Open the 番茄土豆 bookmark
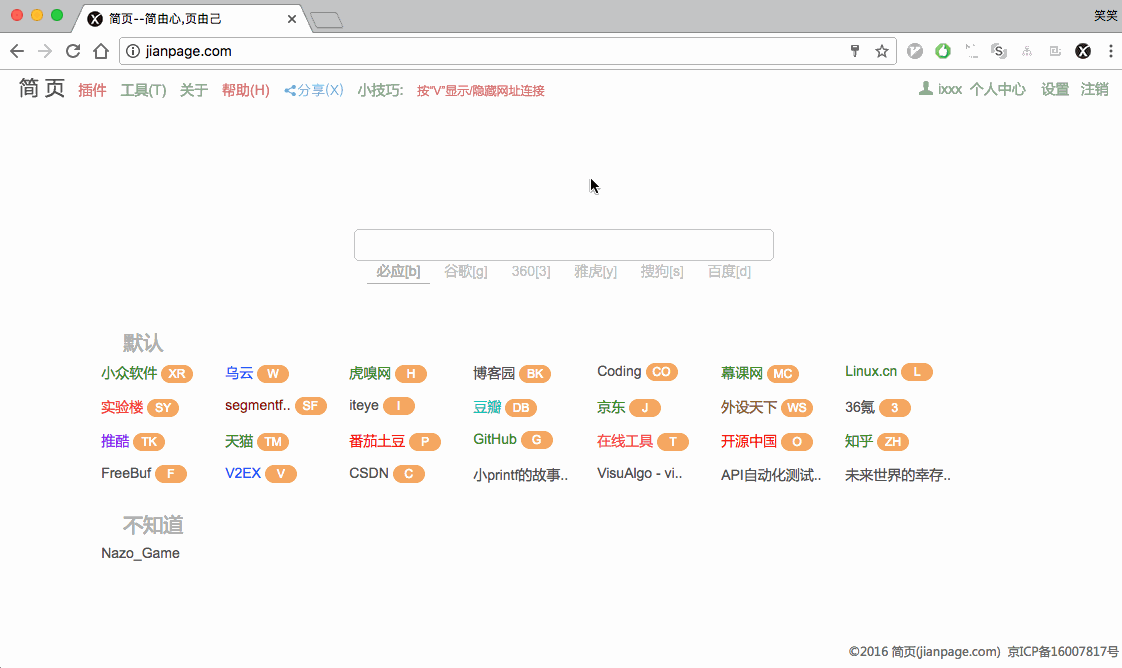 click(x=376, y=441)
